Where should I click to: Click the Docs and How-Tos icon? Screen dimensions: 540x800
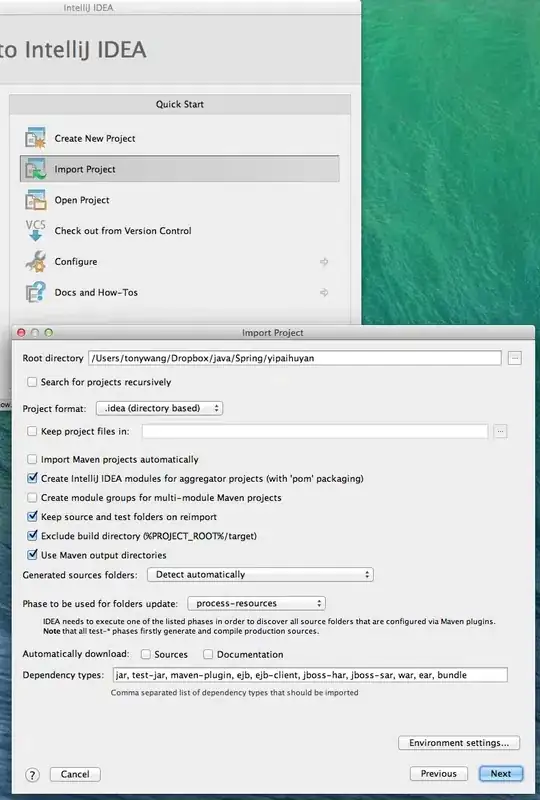coord(35,292)
